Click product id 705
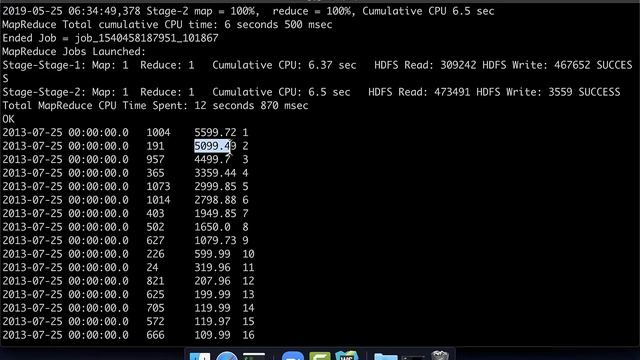640x360 pixels. [x=155, y=308]
